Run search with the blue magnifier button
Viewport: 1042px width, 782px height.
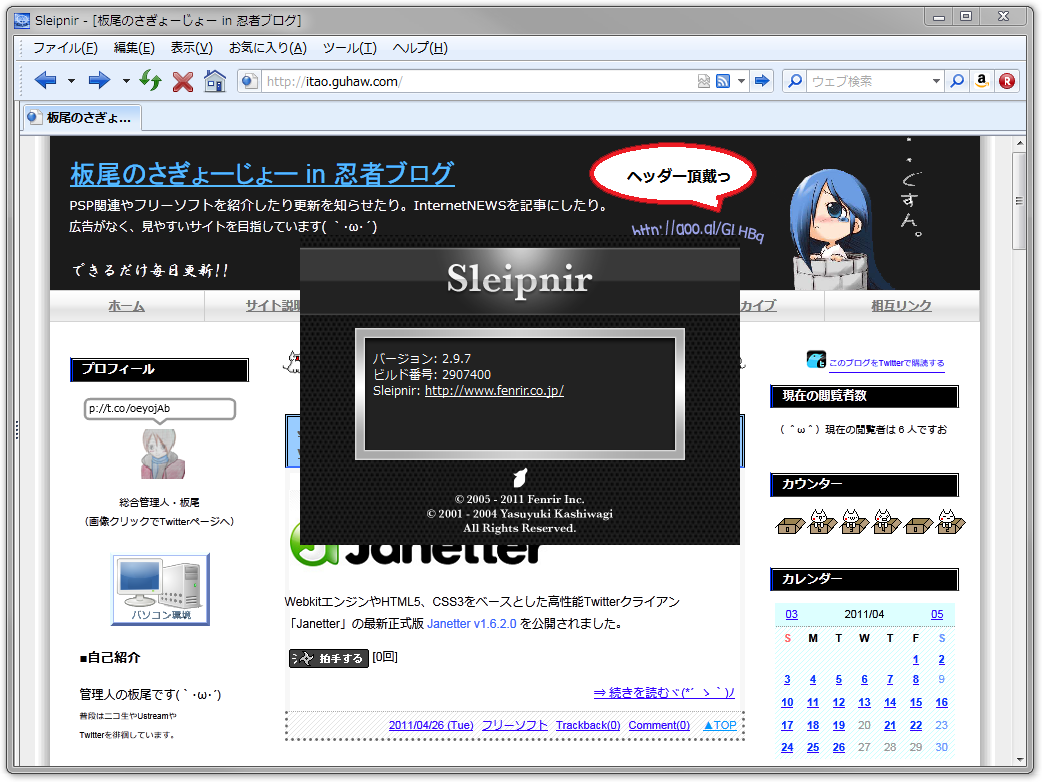pyautogui.click(x=957, y=81)
